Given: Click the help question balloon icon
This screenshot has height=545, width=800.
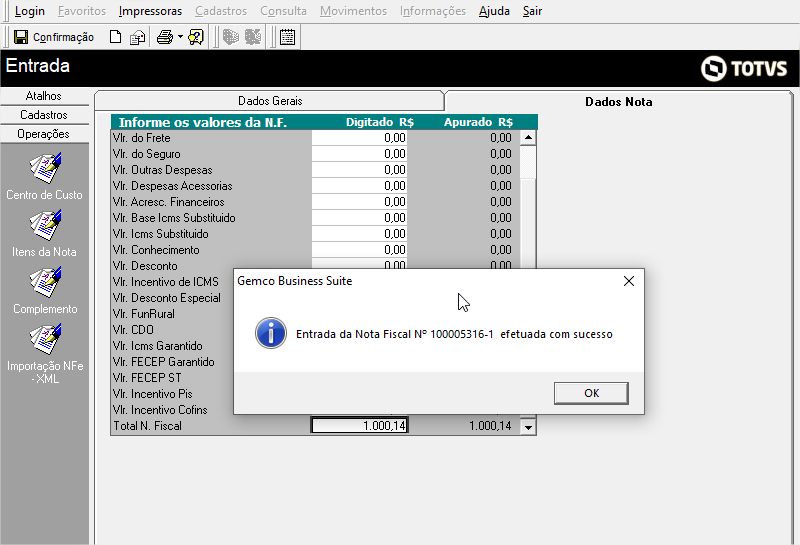Looking at the screenshot, I should coord(195,37).
